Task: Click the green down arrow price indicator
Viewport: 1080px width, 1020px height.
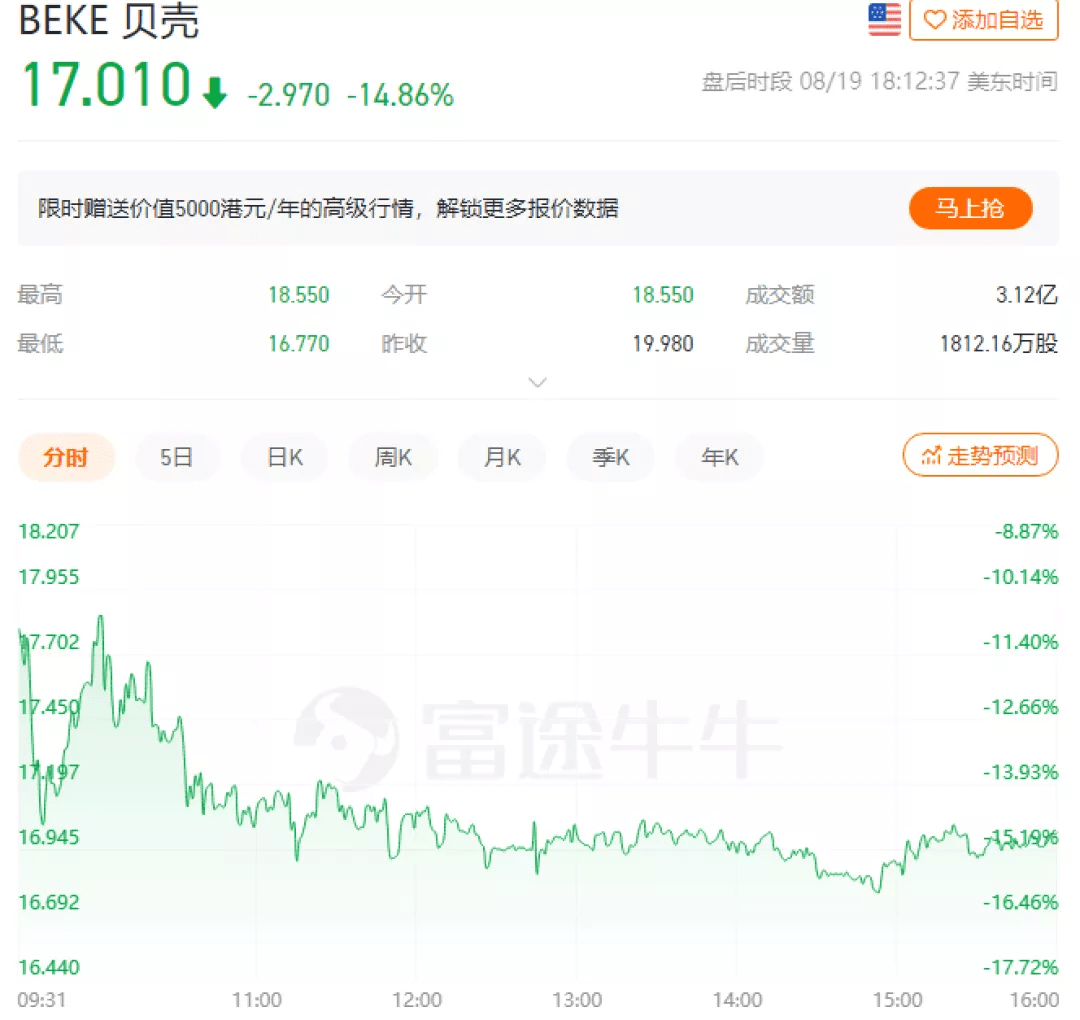Action: [215, 92]
